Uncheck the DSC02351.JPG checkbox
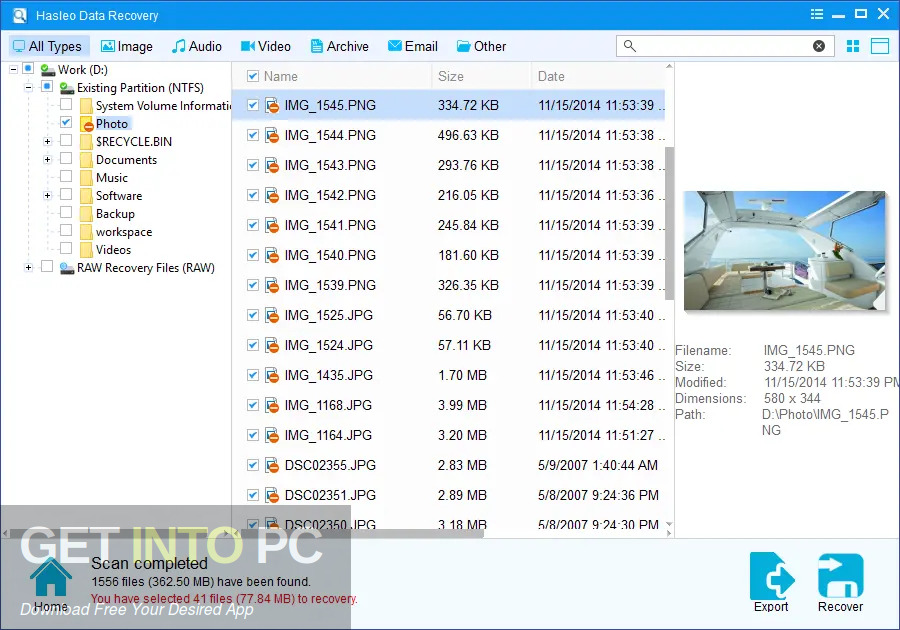 (x=253, y=495)
